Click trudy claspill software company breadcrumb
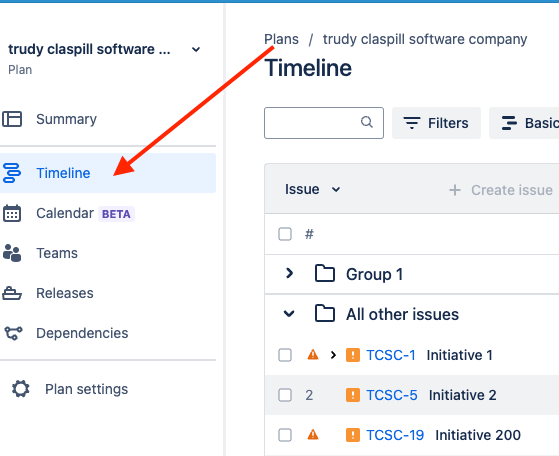Screen dimensions: 559x456 [x=425, y=39]
